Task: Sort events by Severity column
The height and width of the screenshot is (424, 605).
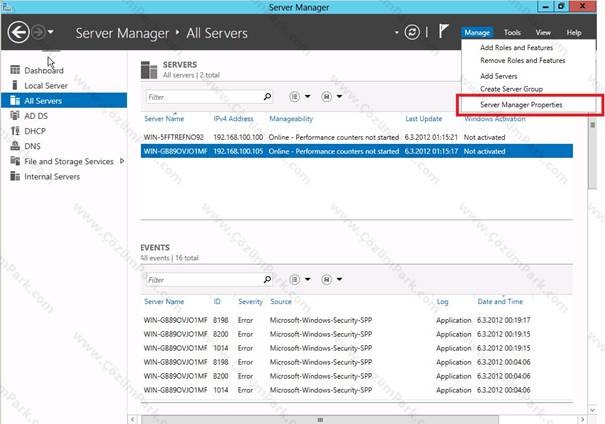Action: [x=250, y=302]
